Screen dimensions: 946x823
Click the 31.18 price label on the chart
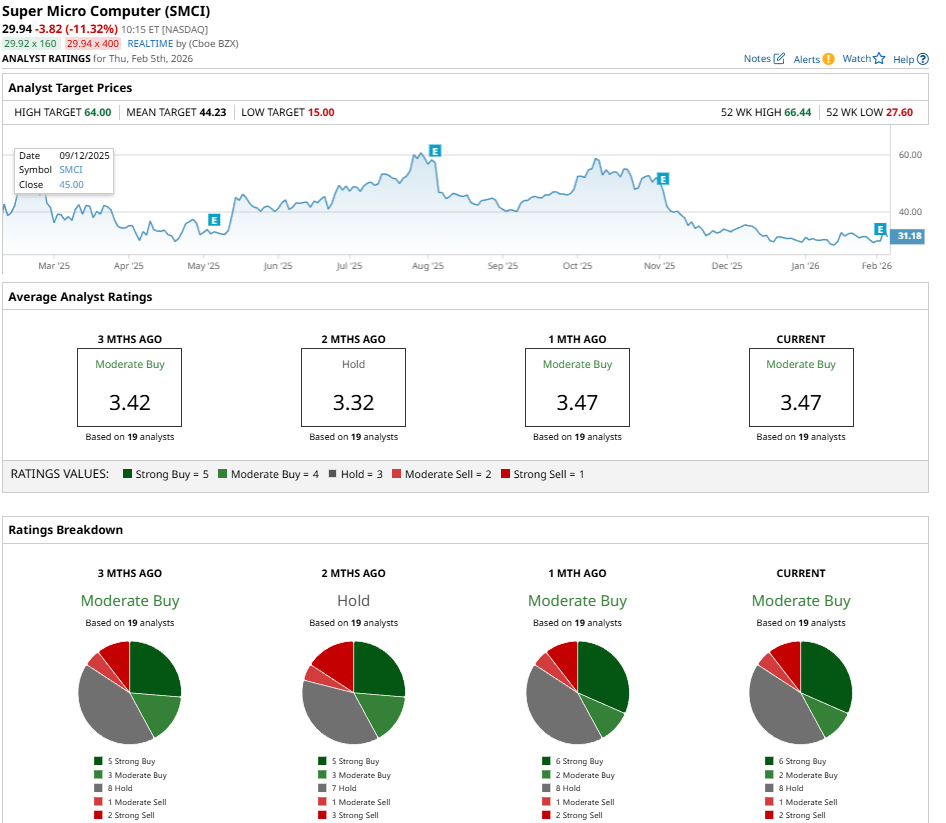909,236
